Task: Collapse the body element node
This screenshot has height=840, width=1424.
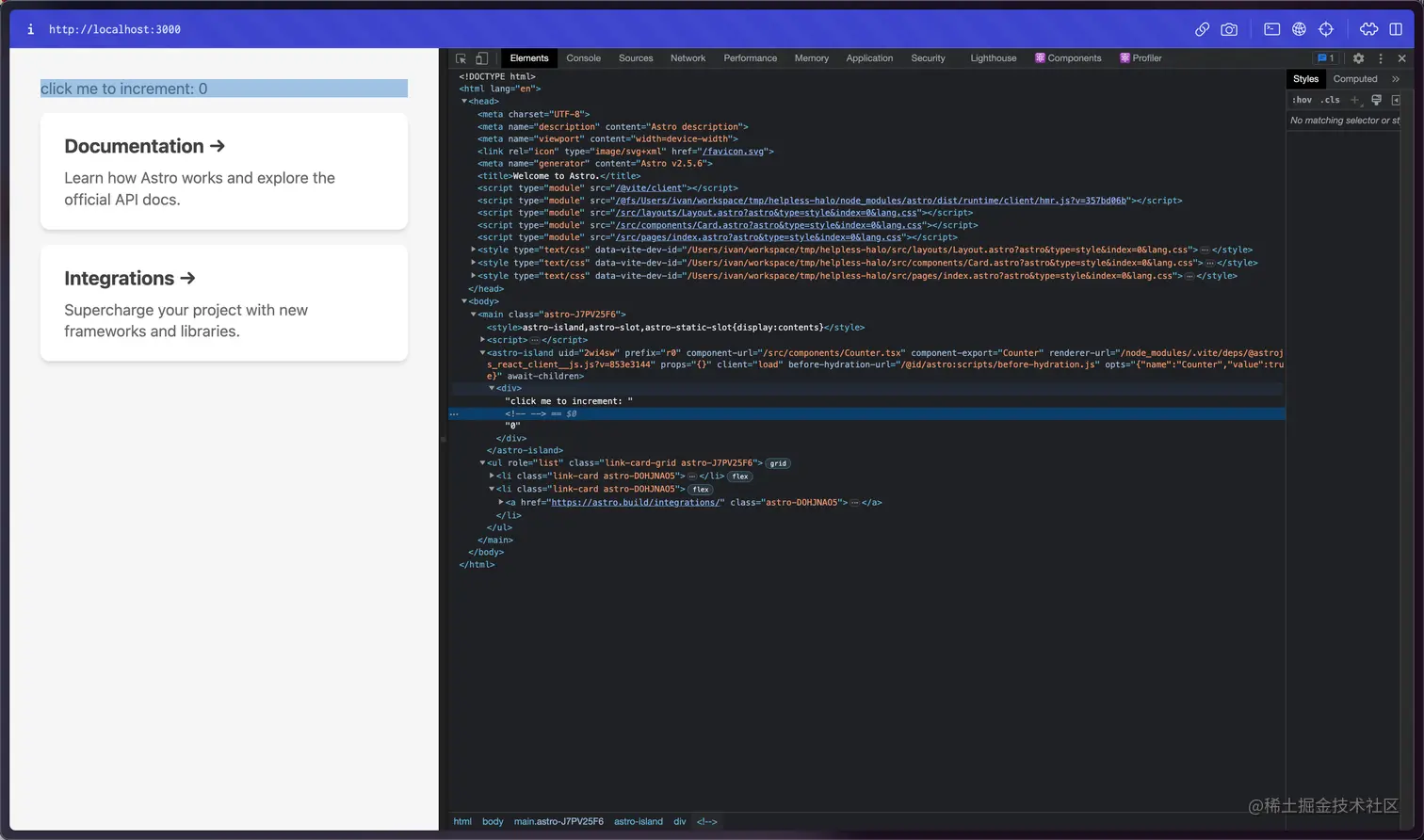Action: 463,302
